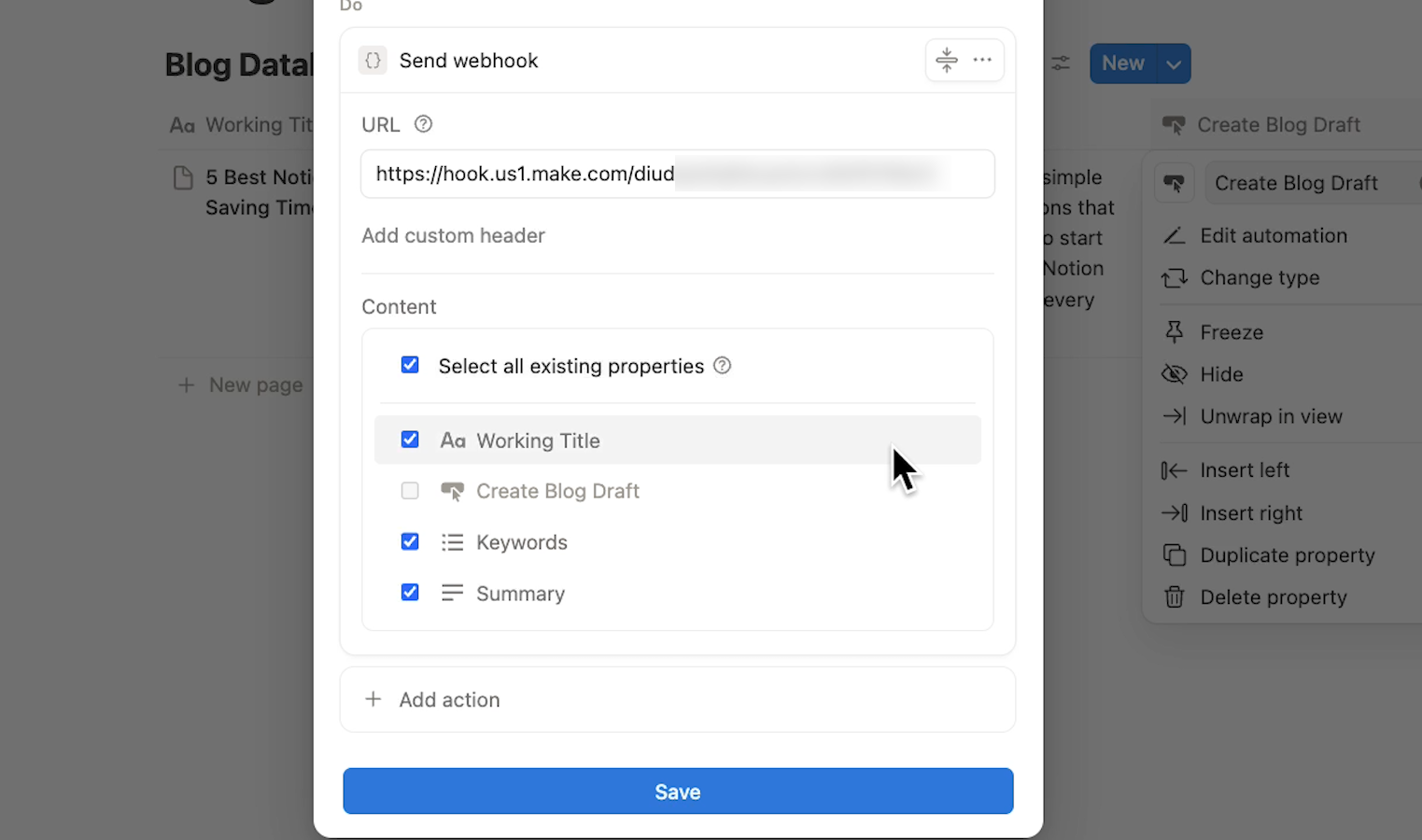Uncheck the Working Title checkbox

point(410,439)
